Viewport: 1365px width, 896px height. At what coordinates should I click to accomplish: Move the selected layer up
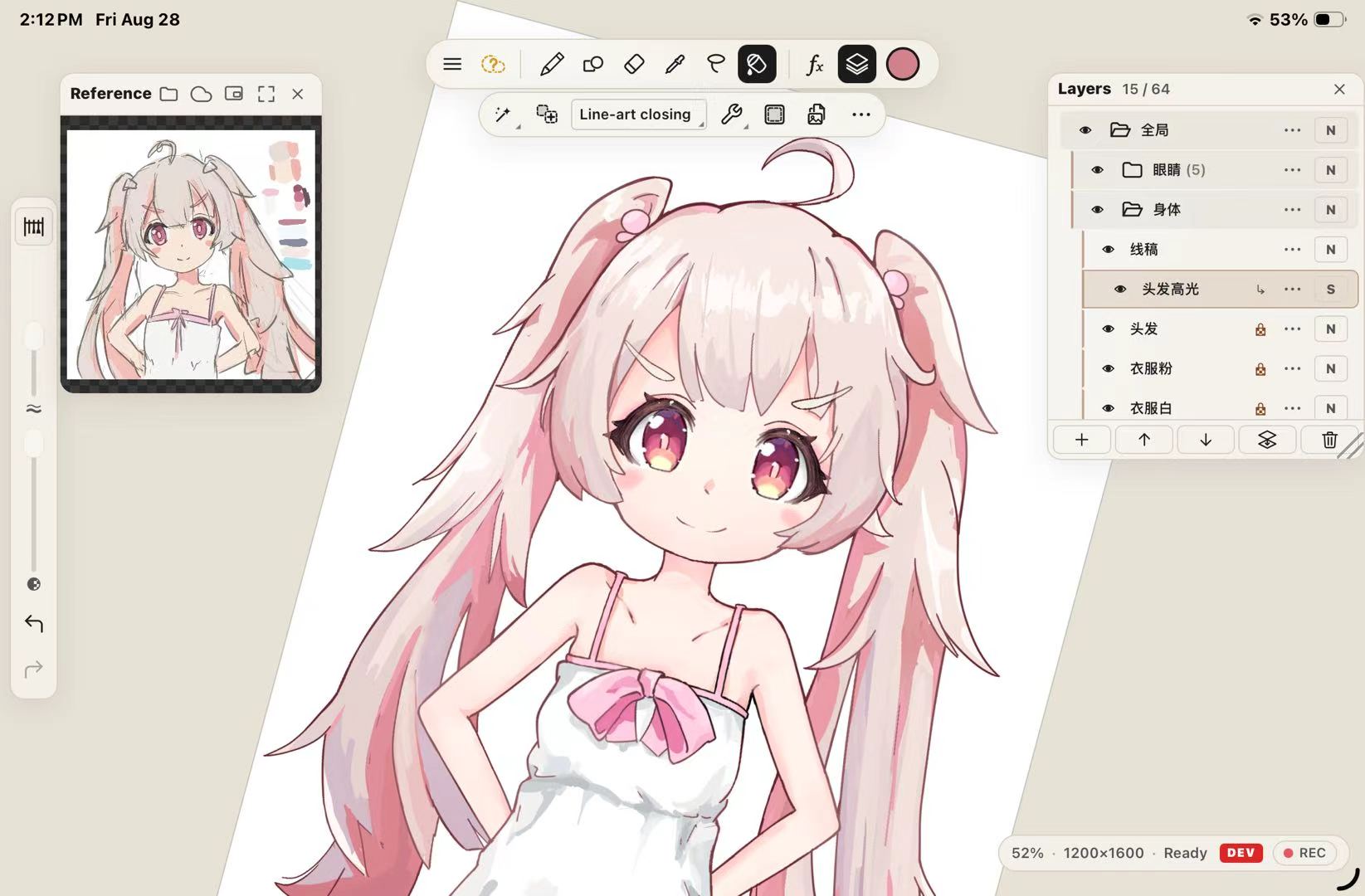click(x=1143, y=440)
